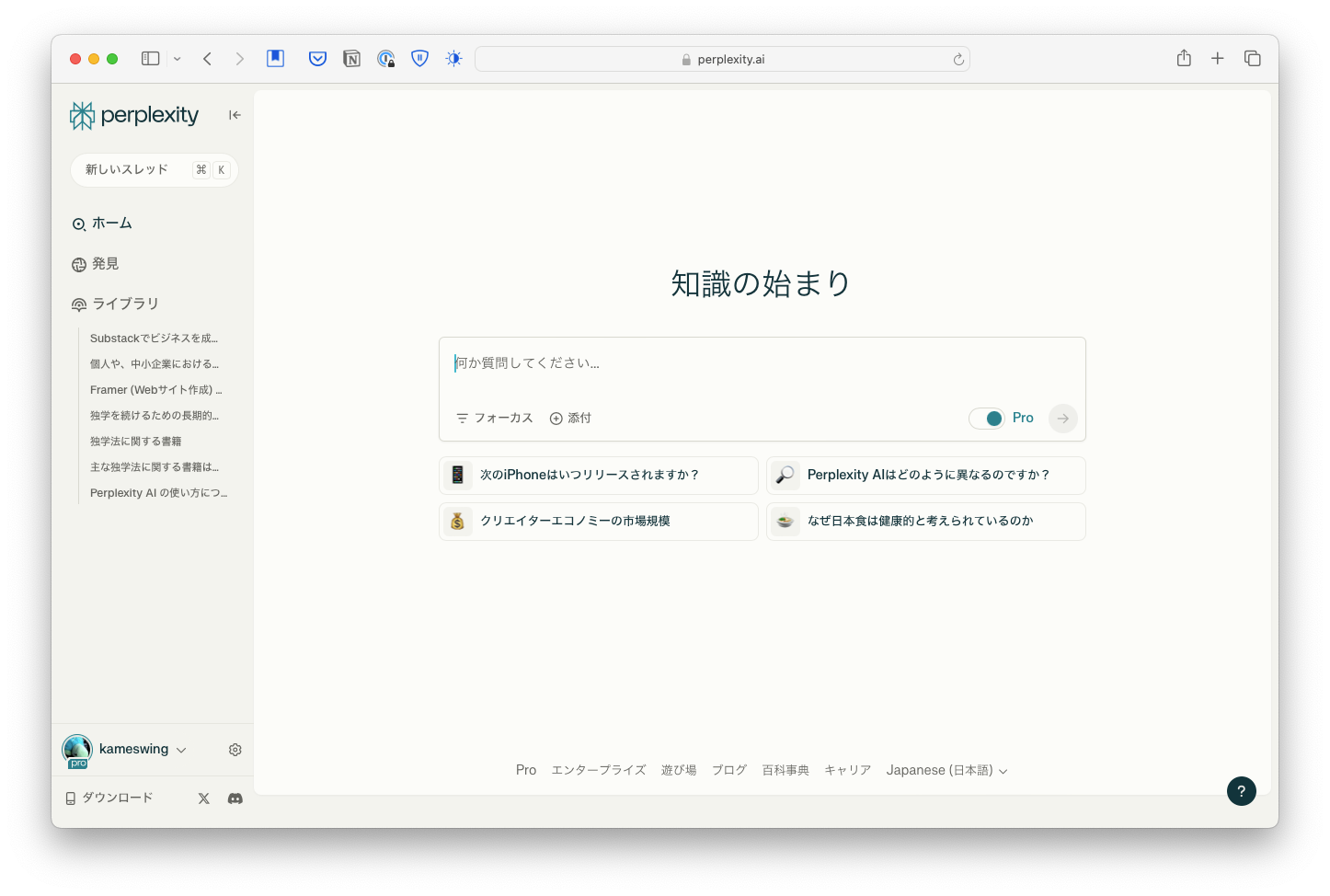Open Japanese (日本語) language dropdown
1330x896 pixels.
click(946, 771)
